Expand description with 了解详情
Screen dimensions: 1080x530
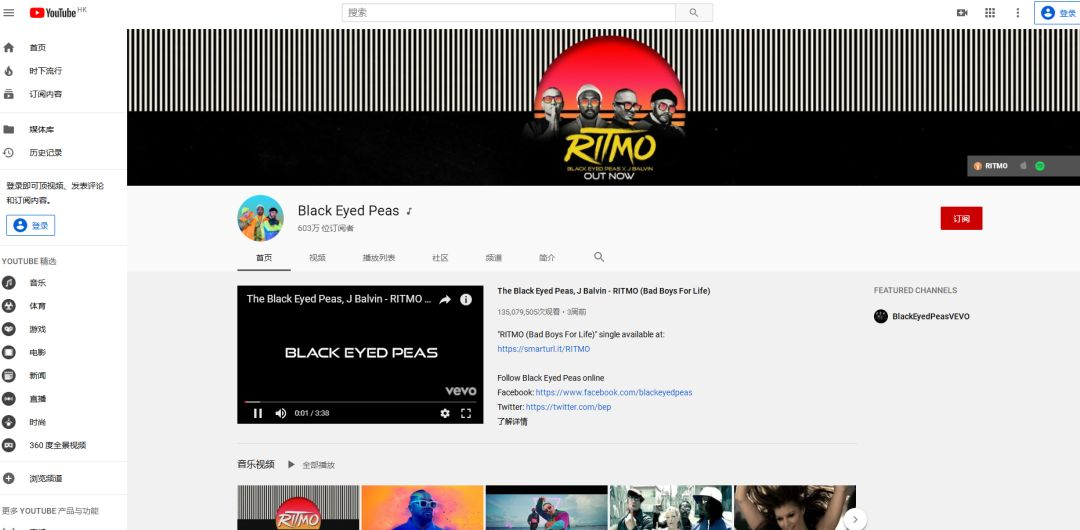click(512, 422)
